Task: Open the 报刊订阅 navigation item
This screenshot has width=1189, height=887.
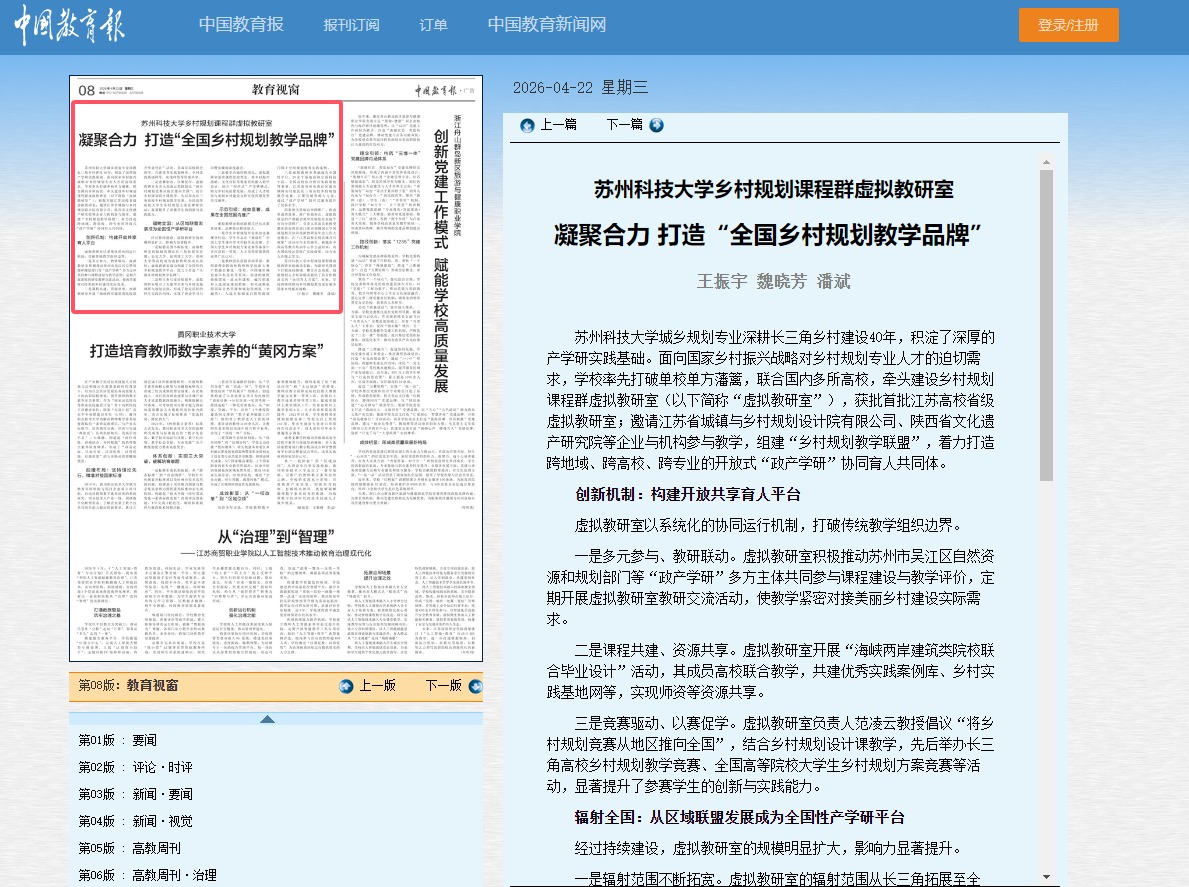Action: point(351,25)
